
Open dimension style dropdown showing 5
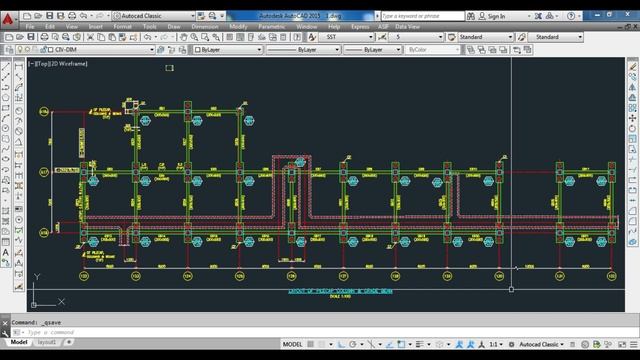click(x=415, y=37)
